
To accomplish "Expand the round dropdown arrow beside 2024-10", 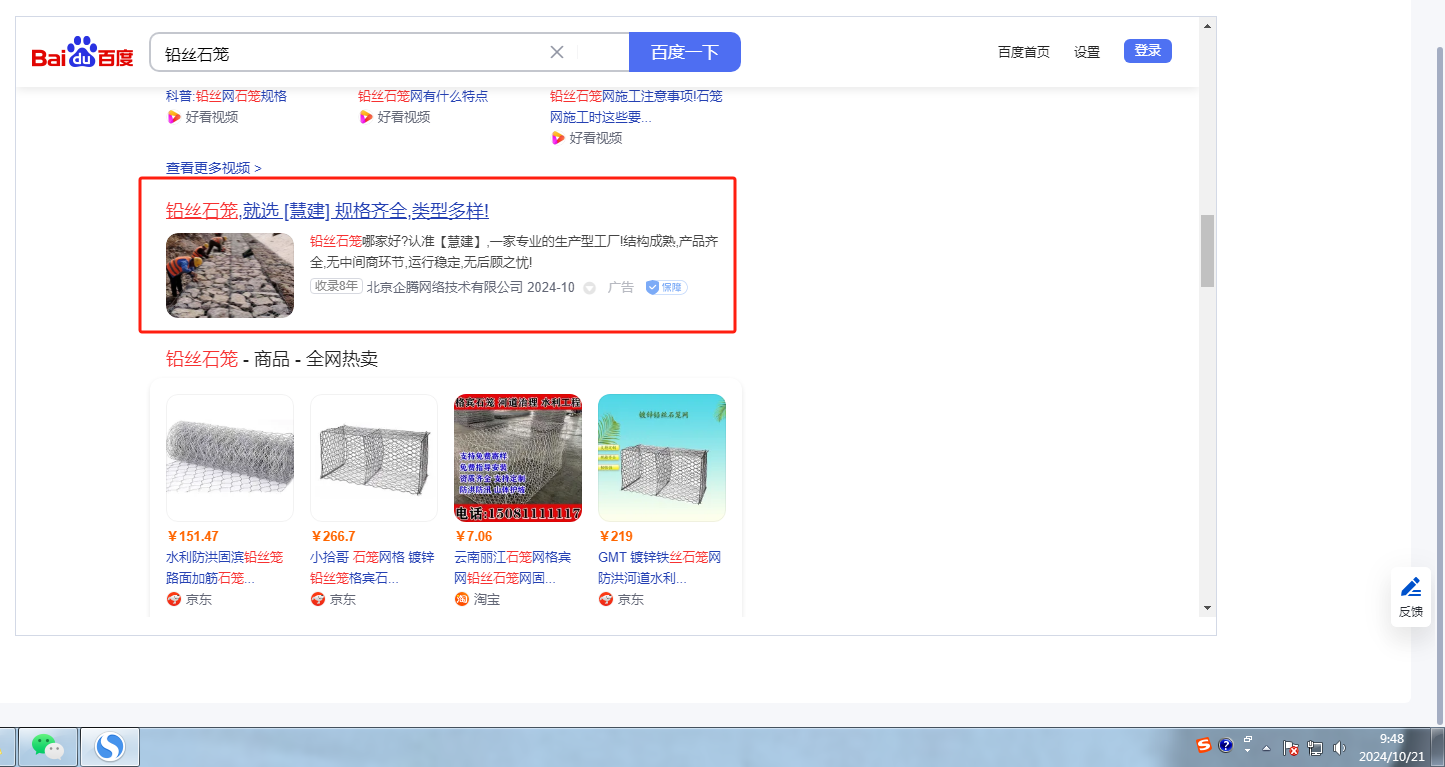I will coord(589,288).
